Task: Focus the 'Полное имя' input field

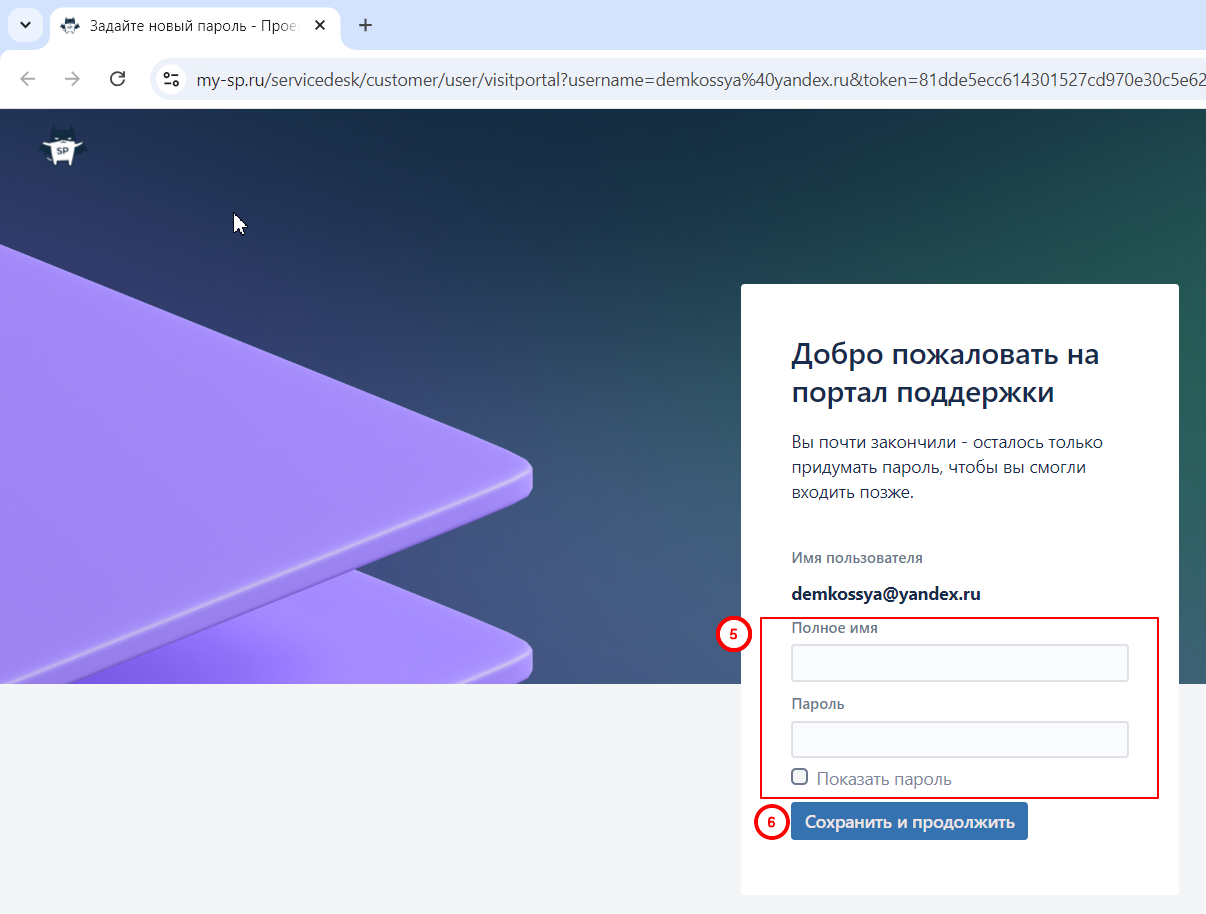Action: (x=960, y=663)
